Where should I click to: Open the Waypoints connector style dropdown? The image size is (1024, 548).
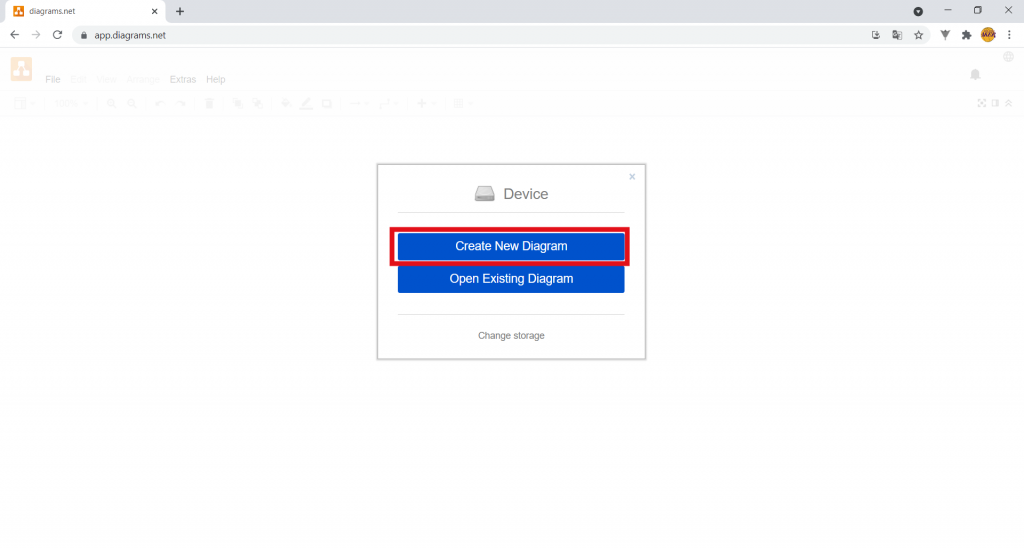[x=389, y=103]
